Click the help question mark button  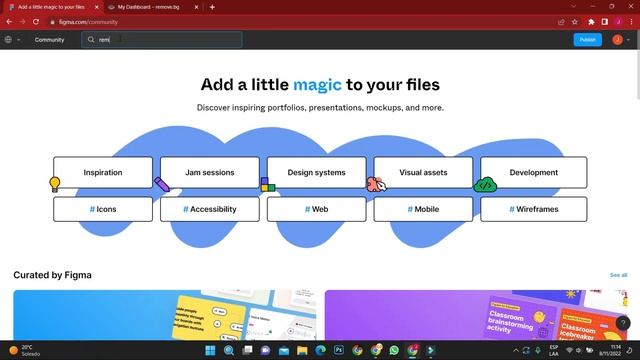pos(623,323)
